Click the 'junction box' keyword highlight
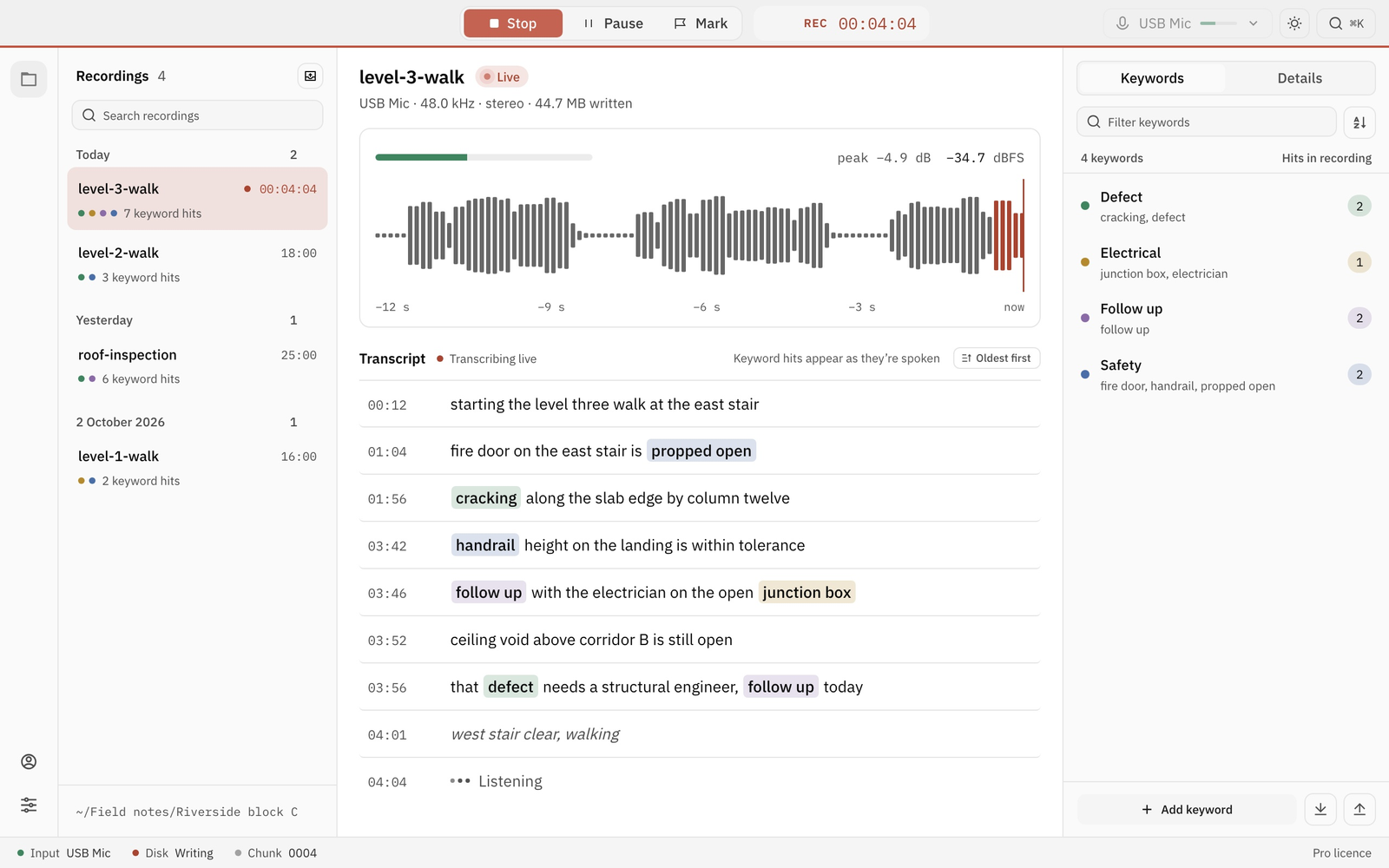The height and width of the screenshot is (868, 1389). pos(806,592)
